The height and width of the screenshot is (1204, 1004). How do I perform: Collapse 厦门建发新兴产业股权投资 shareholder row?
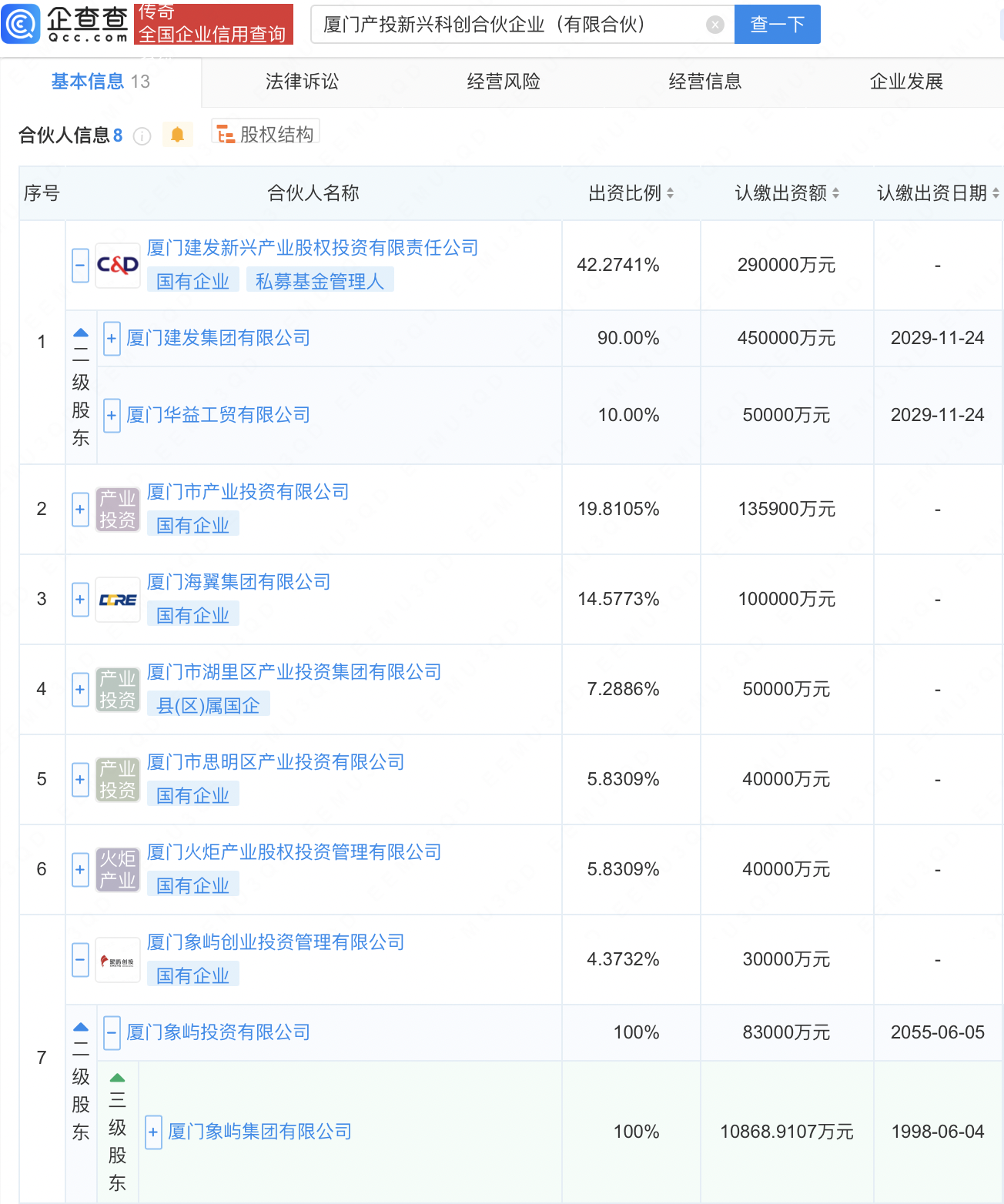80,266
